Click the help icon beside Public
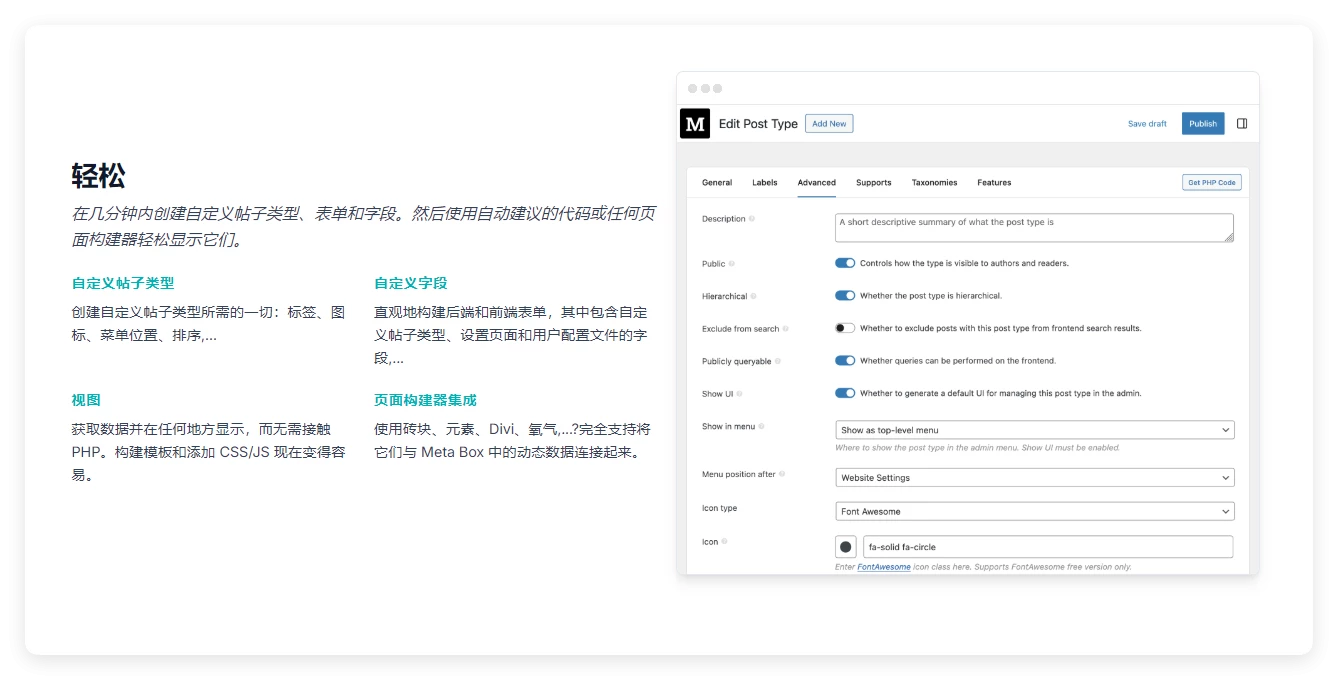 point(732,263)
